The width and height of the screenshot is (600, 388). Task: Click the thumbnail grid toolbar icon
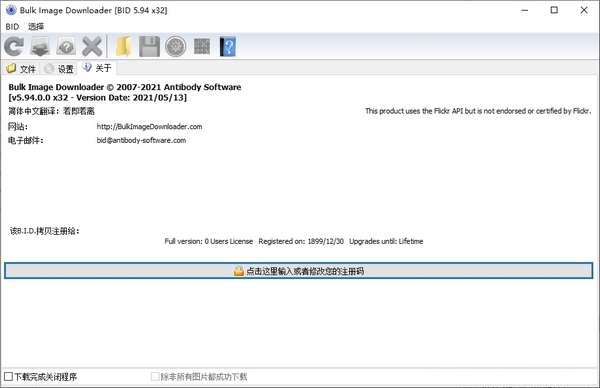pyautogui.click(x=202, y=46)
